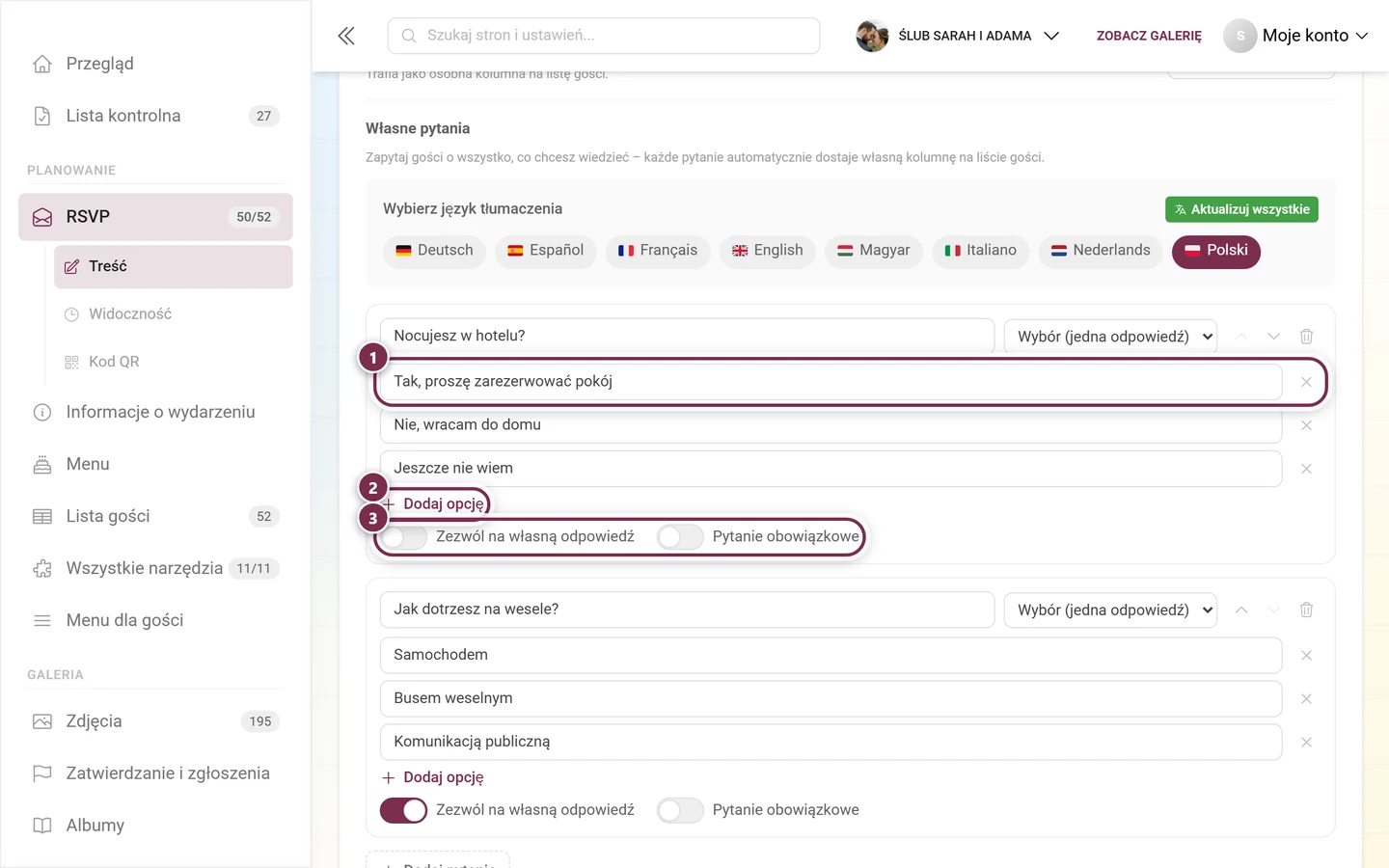Add option to 'Nocujesz w hotelu?' question

click(434, 503)
